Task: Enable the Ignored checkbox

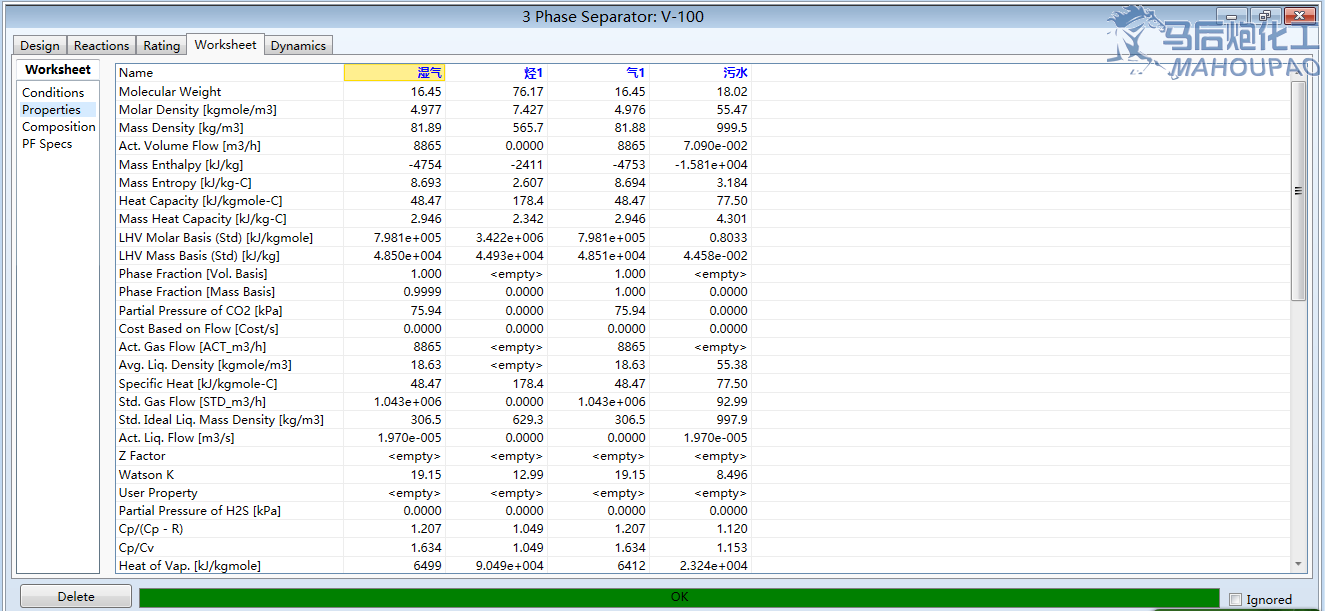Action: (x=1236, y=600)
